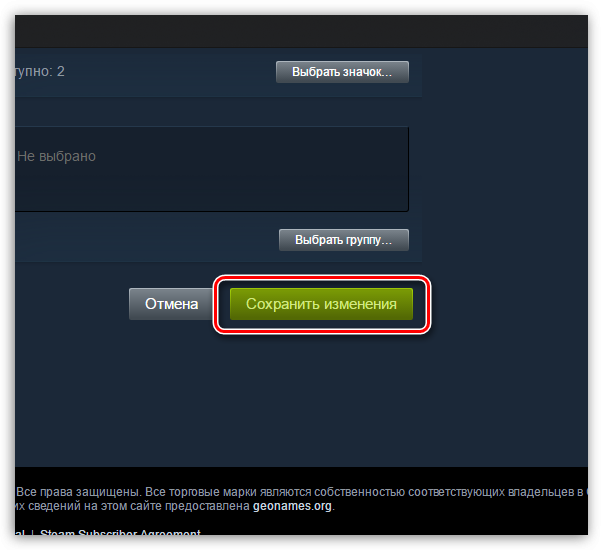Click the row containing the Выбрать группу... button

pyautogui.click(x=218, y=239)
